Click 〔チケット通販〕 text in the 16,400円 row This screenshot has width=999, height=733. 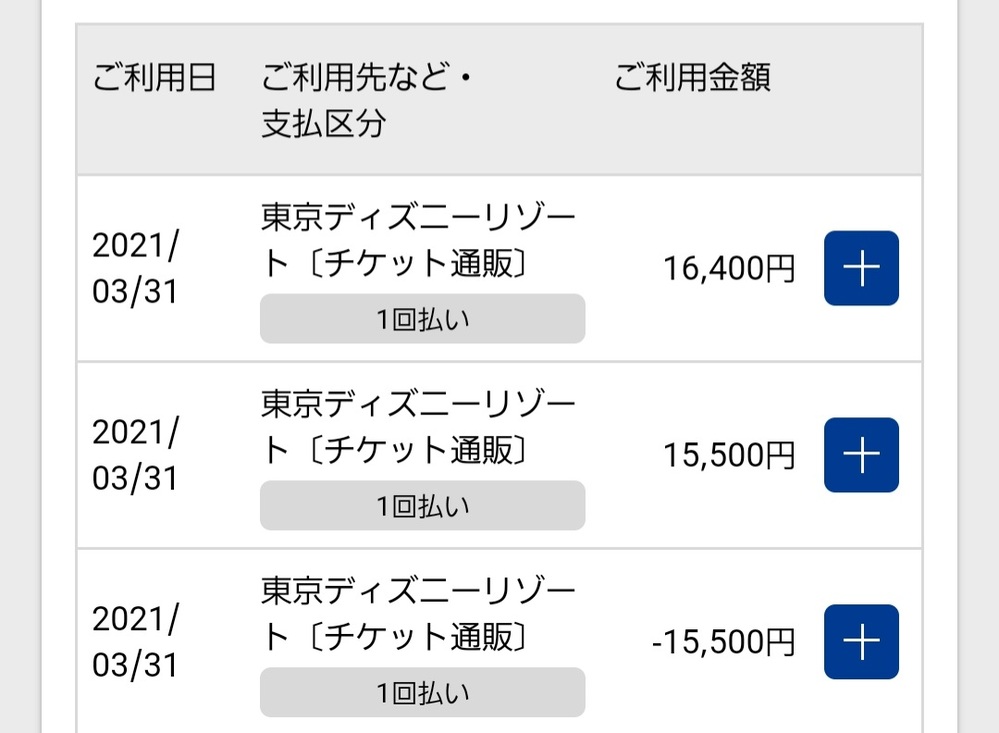(410, 265)
